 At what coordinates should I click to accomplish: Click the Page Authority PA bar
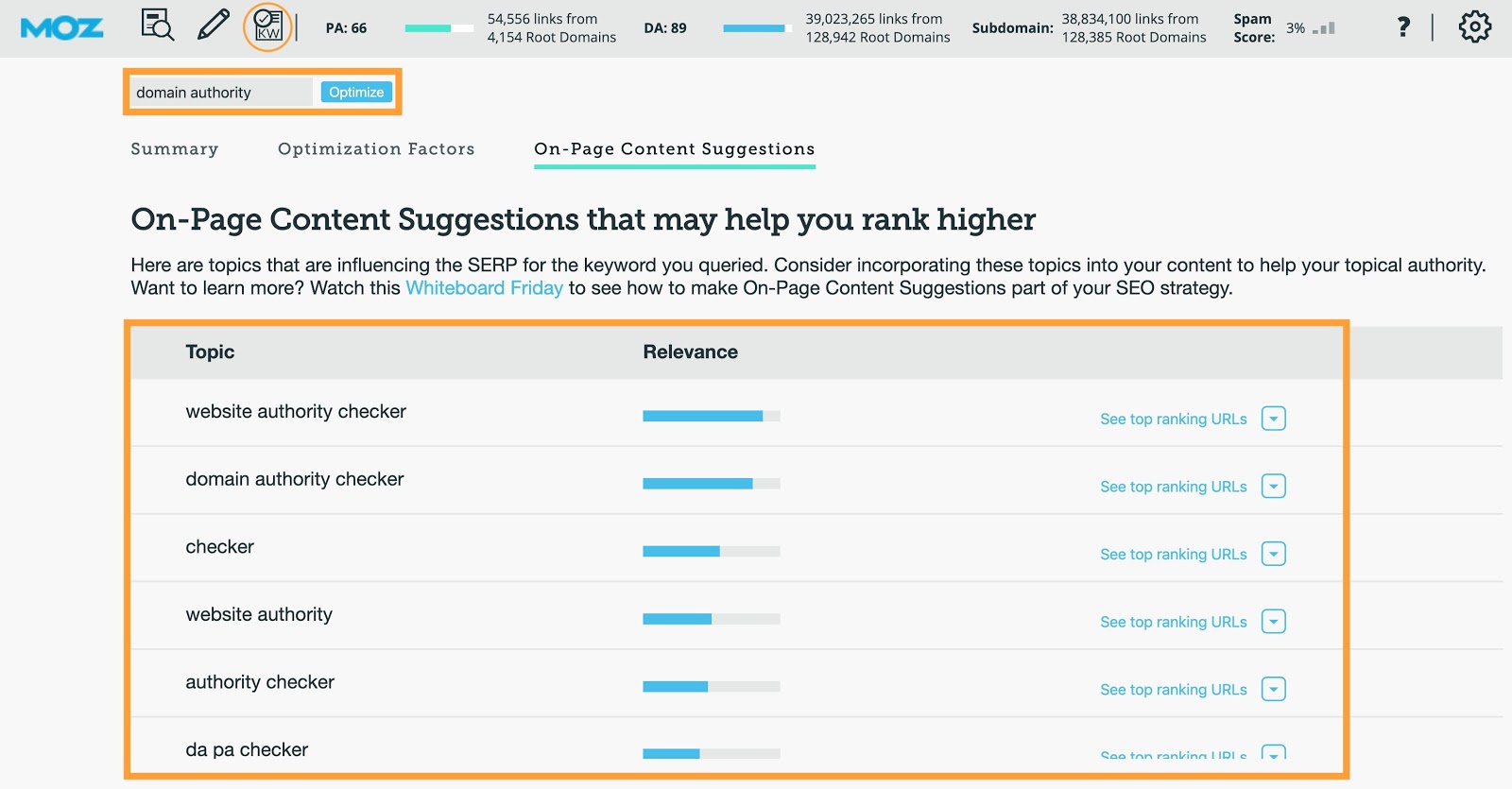point(438,28)
